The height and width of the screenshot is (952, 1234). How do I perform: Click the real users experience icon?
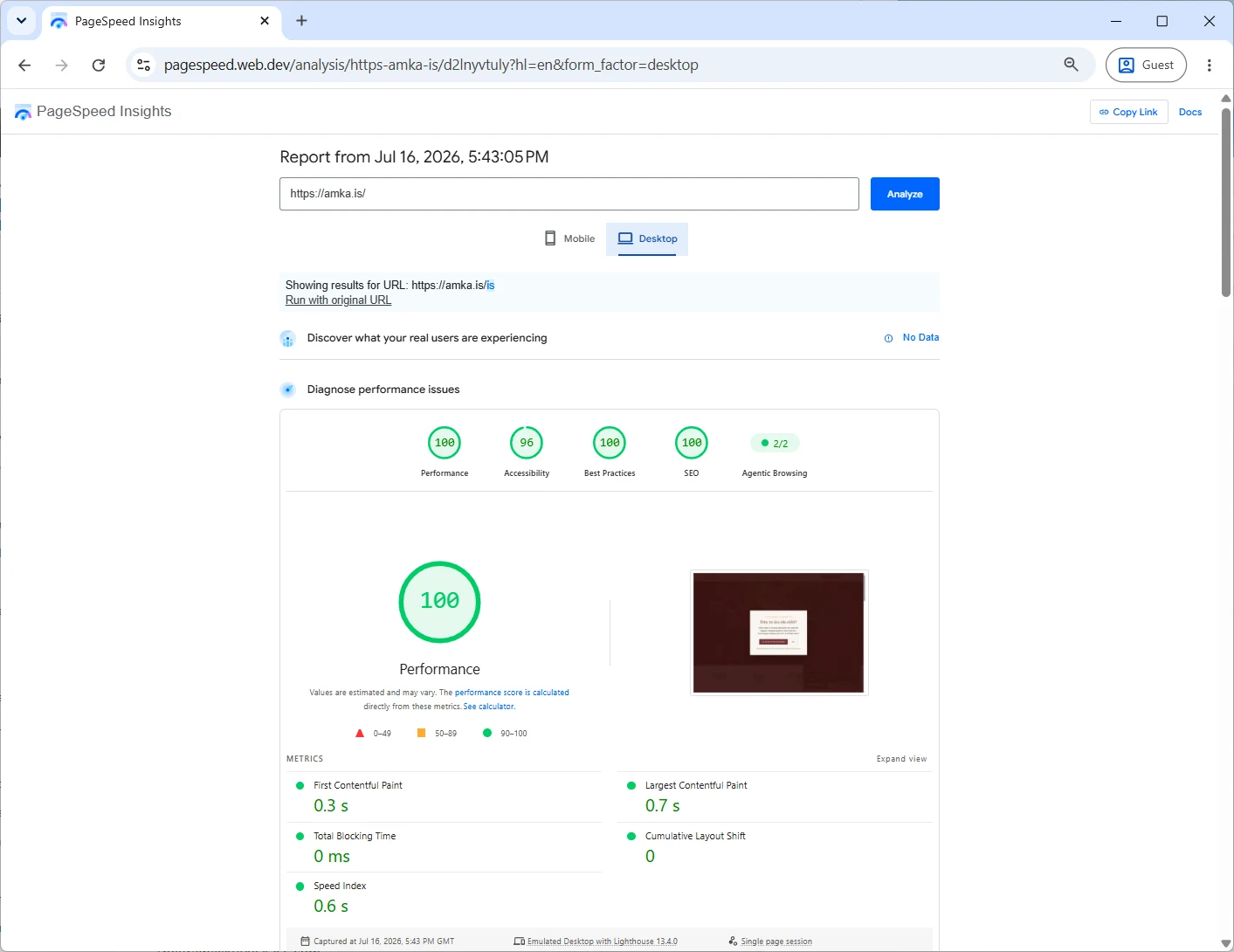pyautogui.click(x=287, y=339)
